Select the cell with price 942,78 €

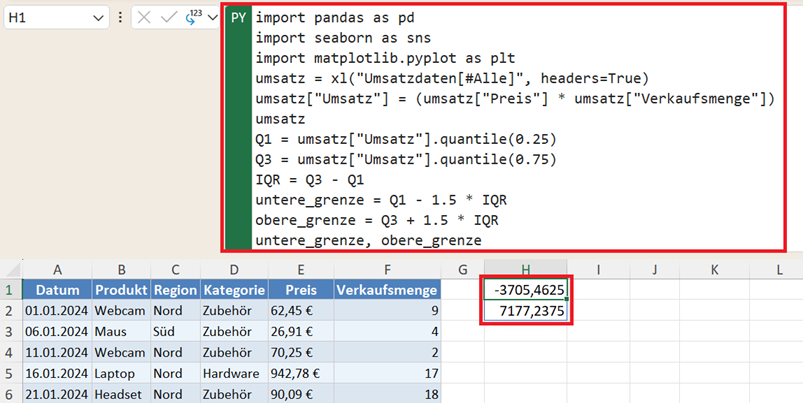[301, 374]
